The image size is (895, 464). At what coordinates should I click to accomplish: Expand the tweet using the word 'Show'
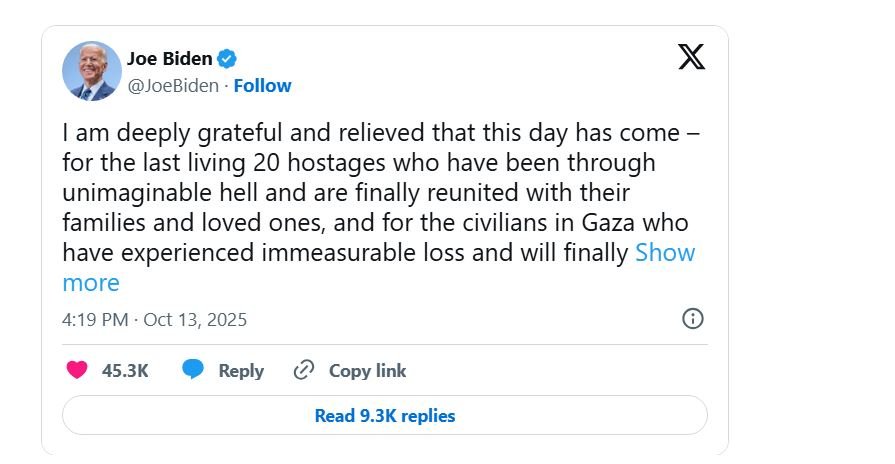pyautogui.click(x=665, y=252)
